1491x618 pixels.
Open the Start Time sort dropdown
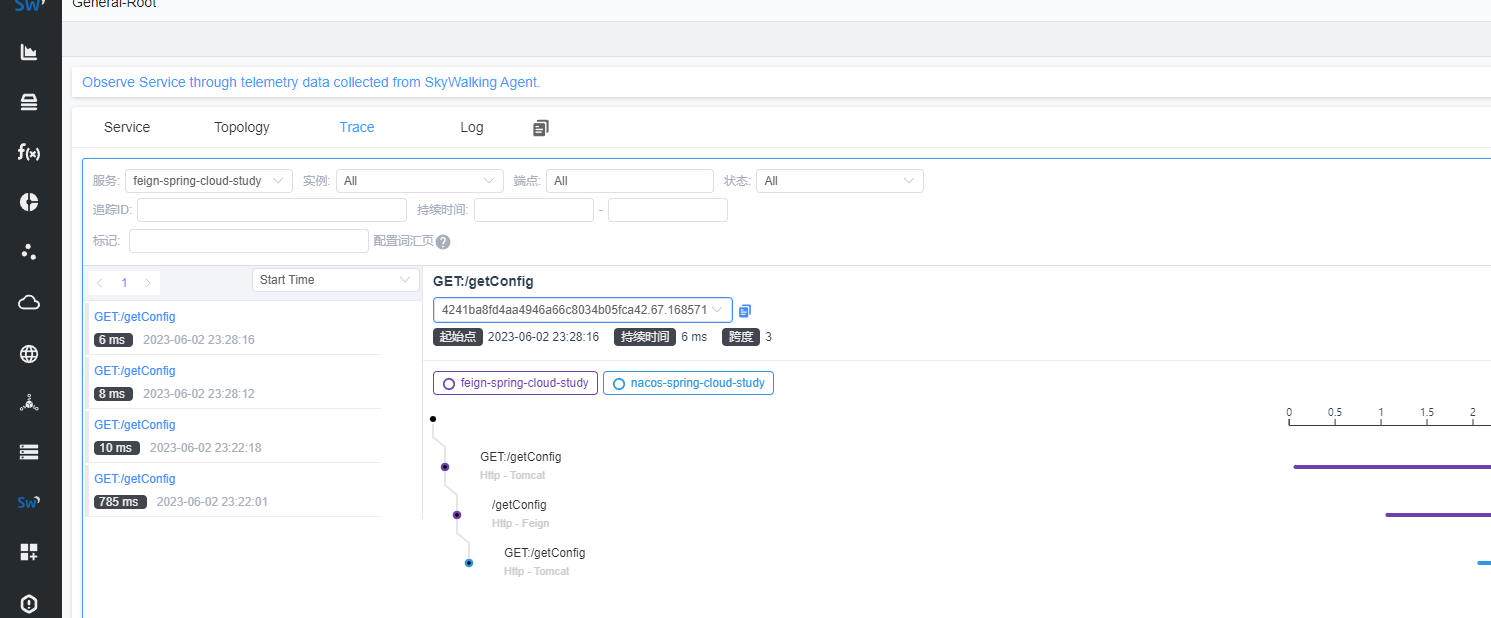(335, 280)
